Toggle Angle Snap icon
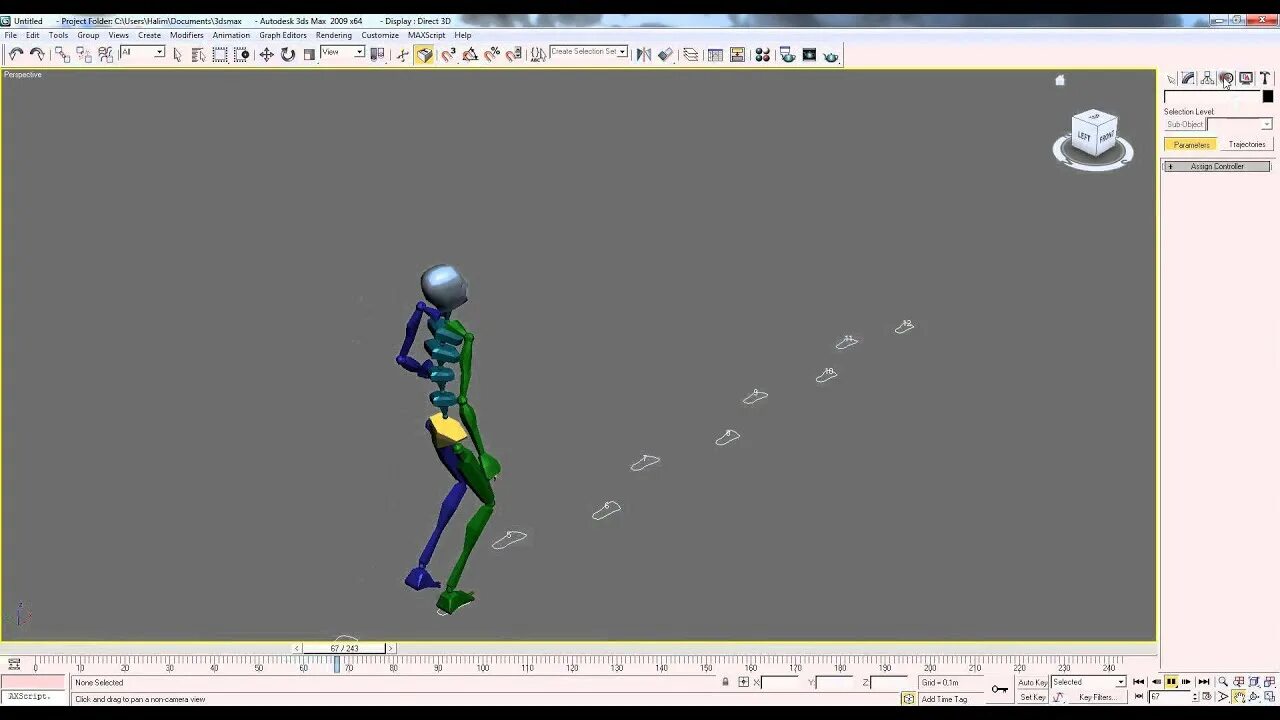Image resolution: width=1280 pixels, height=720 pixels. click(x=470, y=55)
